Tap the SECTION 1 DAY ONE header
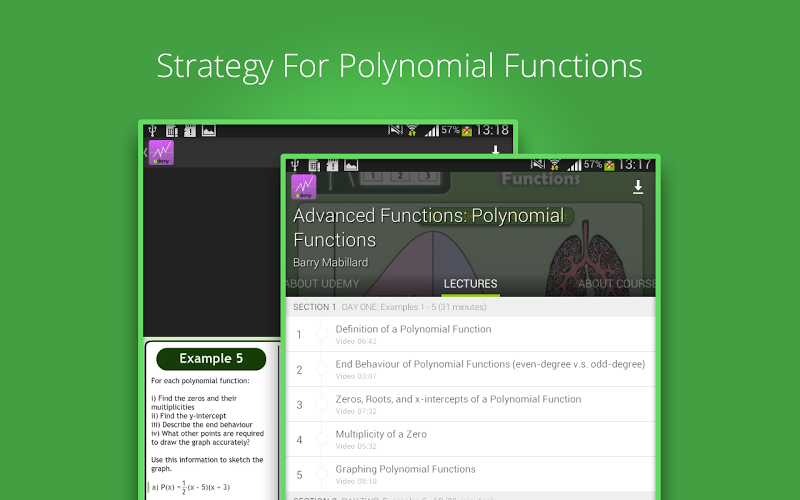The height and width of the screenshot is (500, 800). [x=470, y=307]
